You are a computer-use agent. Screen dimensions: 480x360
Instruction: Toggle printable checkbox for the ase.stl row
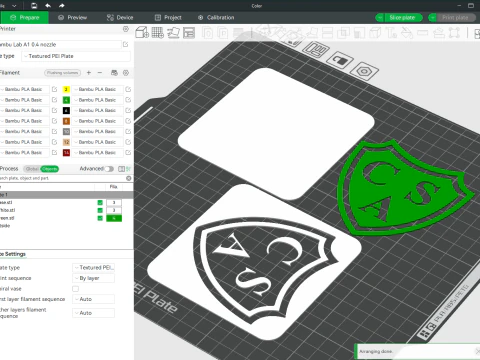100,202
